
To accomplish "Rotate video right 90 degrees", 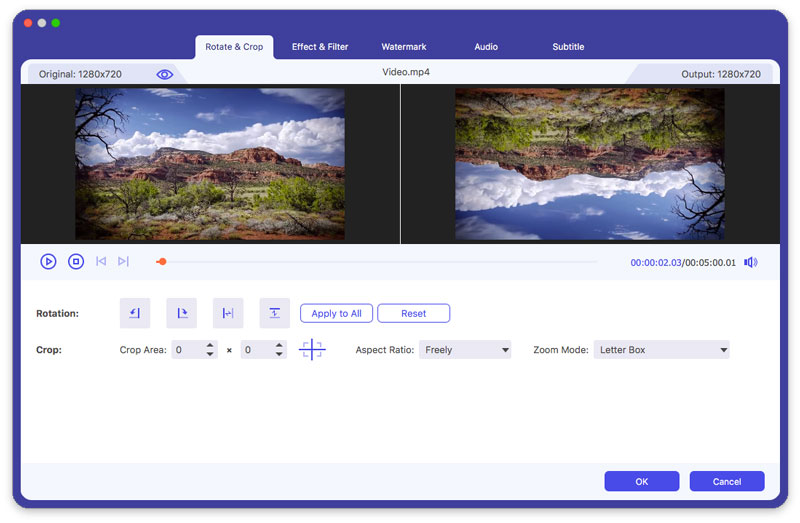I will pyautogui.click(x=182, y=313).
